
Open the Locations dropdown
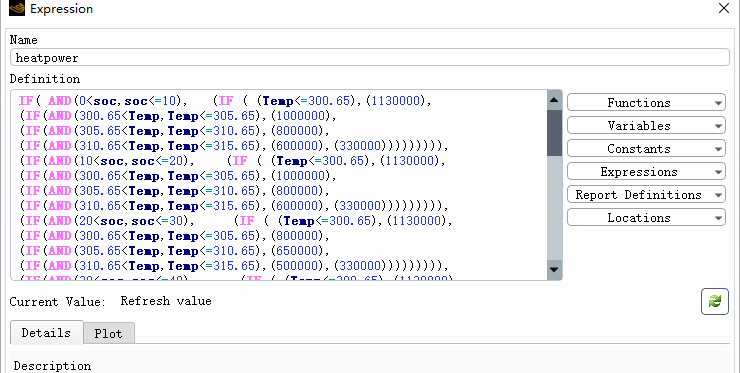pos(646,218)
